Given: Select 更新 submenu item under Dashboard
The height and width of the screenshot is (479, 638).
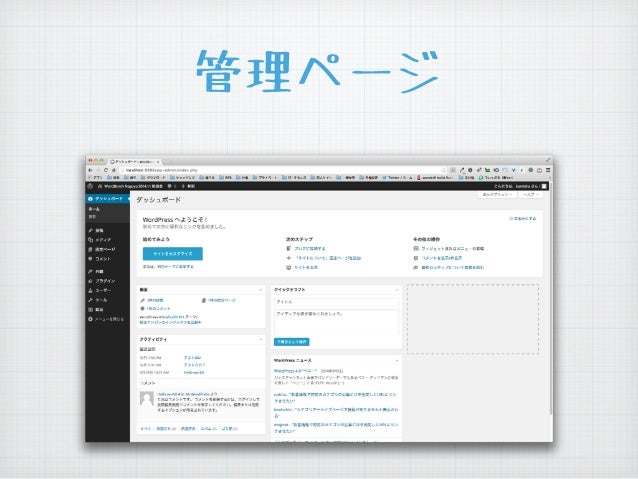Looking at the screenshot, I should pyautogui.click(x=92, y=217).
